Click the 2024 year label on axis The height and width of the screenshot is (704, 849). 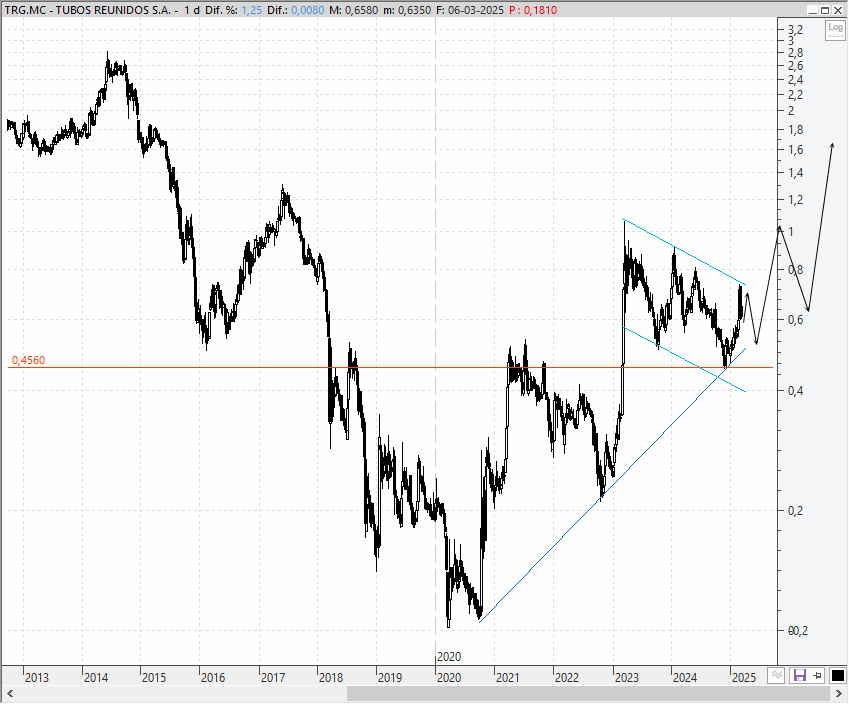point(684,677)
